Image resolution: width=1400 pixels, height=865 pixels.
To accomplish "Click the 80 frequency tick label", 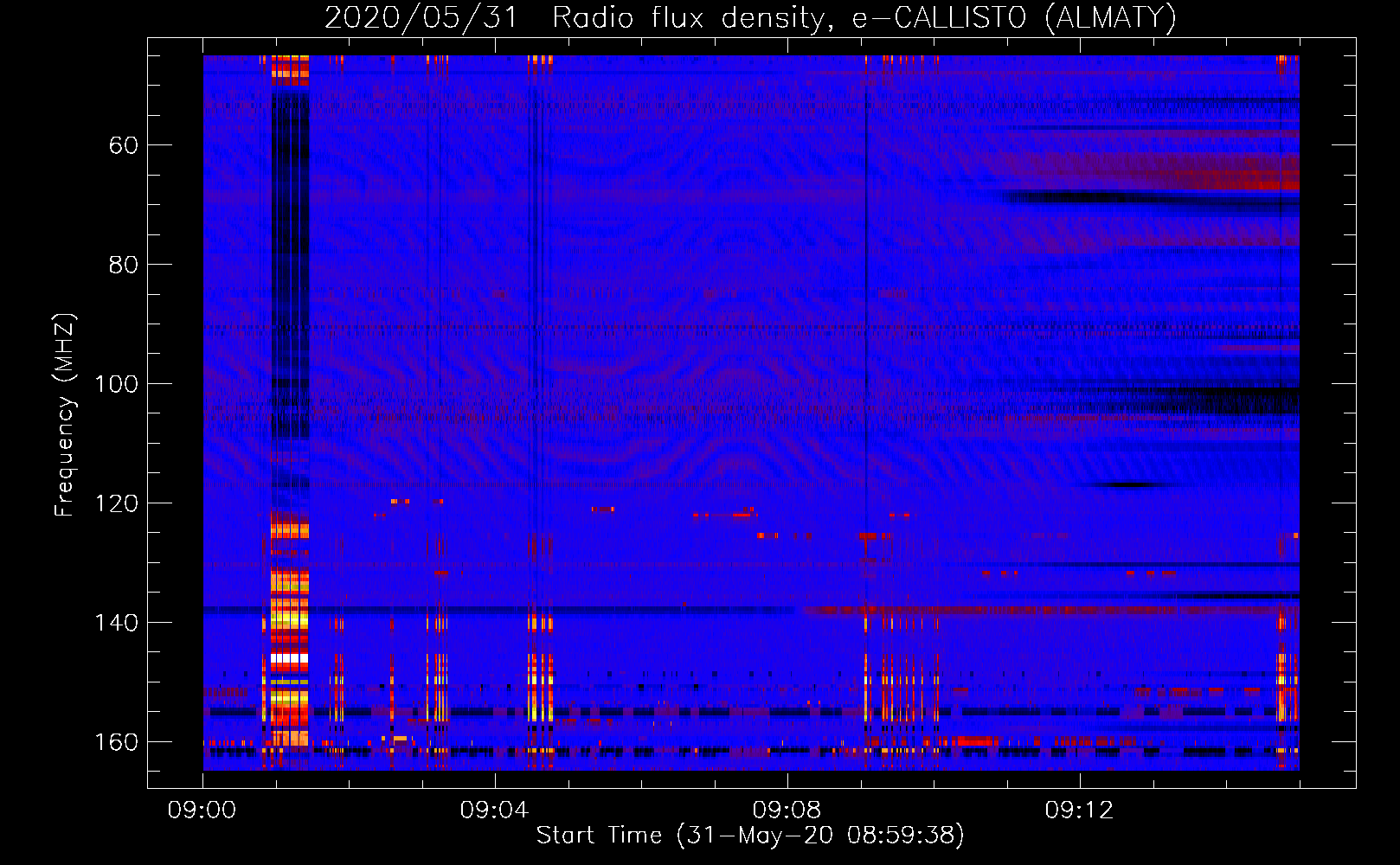I will pos(124,265).
